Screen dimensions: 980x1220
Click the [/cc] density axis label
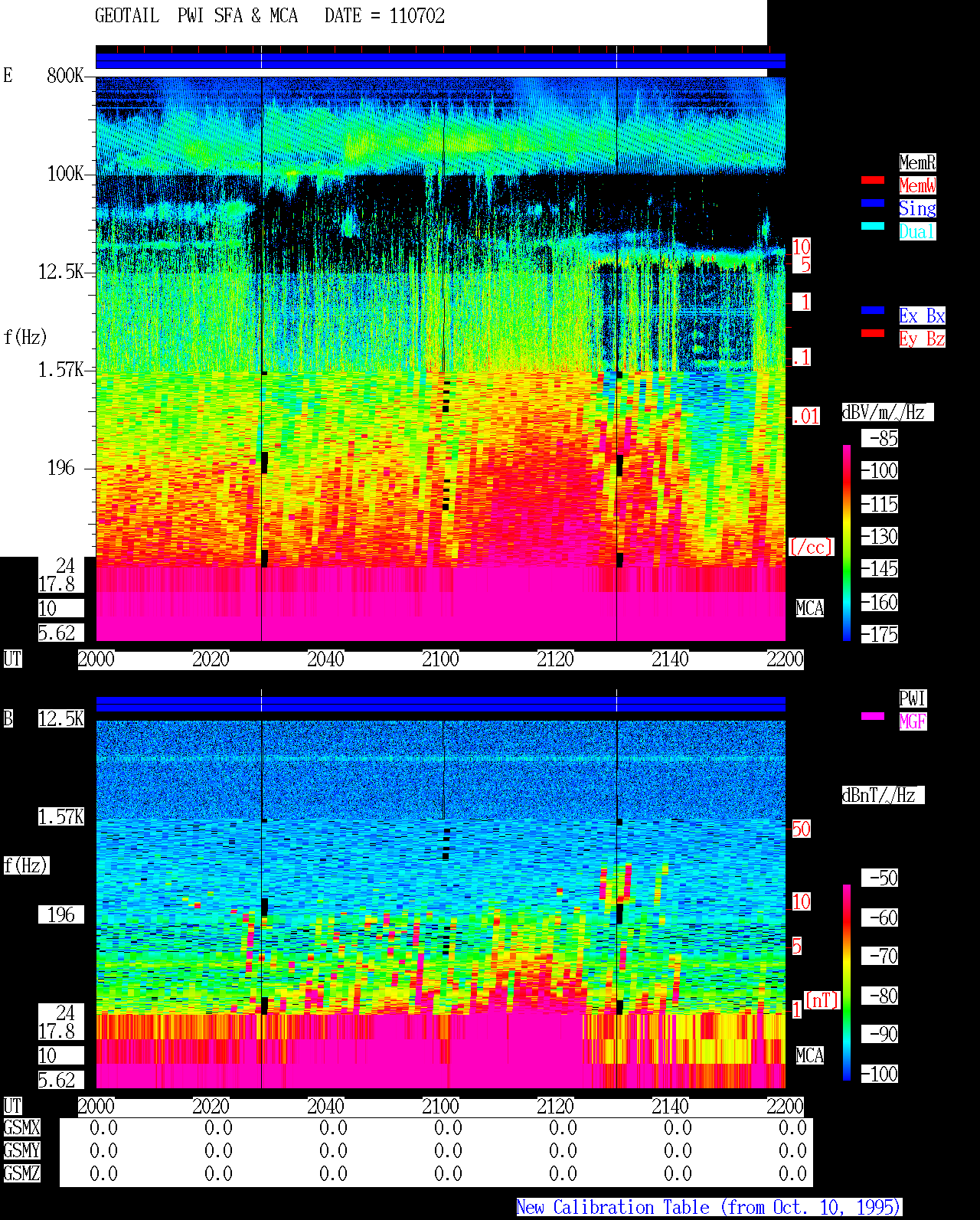click(x=811, y=547)
